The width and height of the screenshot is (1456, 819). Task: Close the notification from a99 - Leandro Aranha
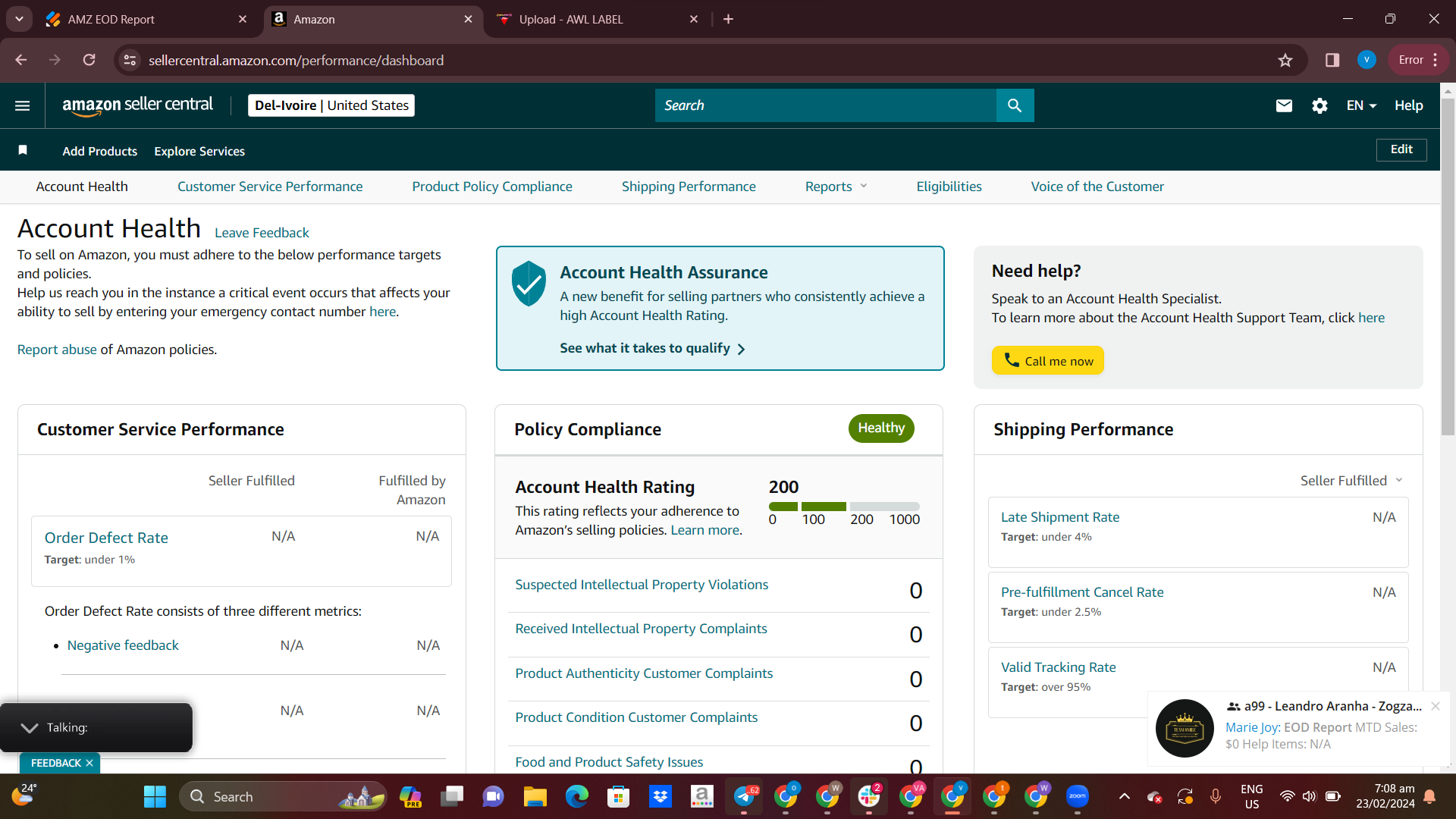(x=1436, y=706)
